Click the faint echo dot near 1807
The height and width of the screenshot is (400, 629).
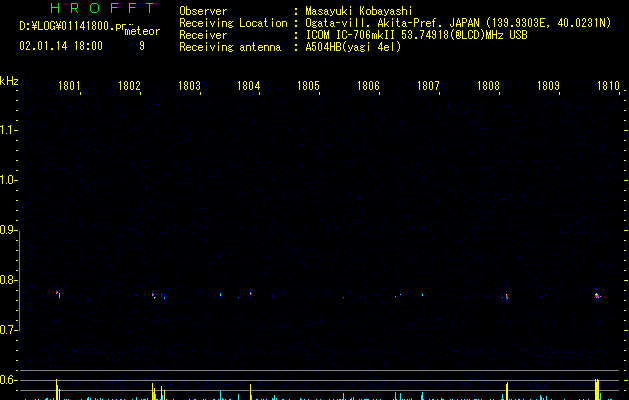coord(422,295)
